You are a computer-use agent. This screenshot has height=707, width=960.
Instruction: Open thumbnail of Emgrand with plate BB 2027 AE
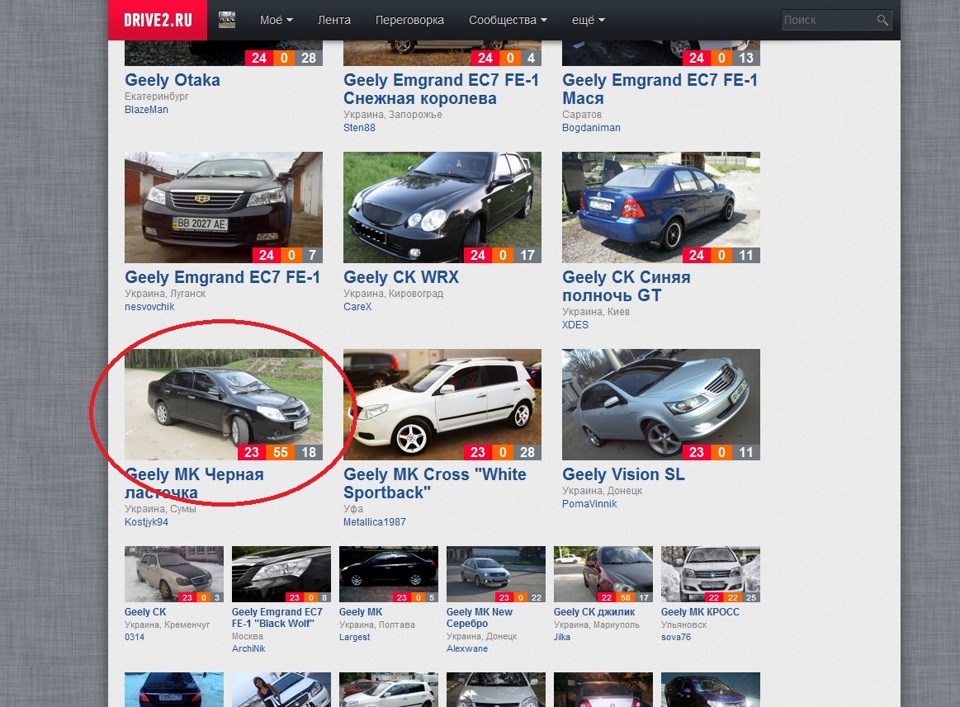tap(223, 208)
